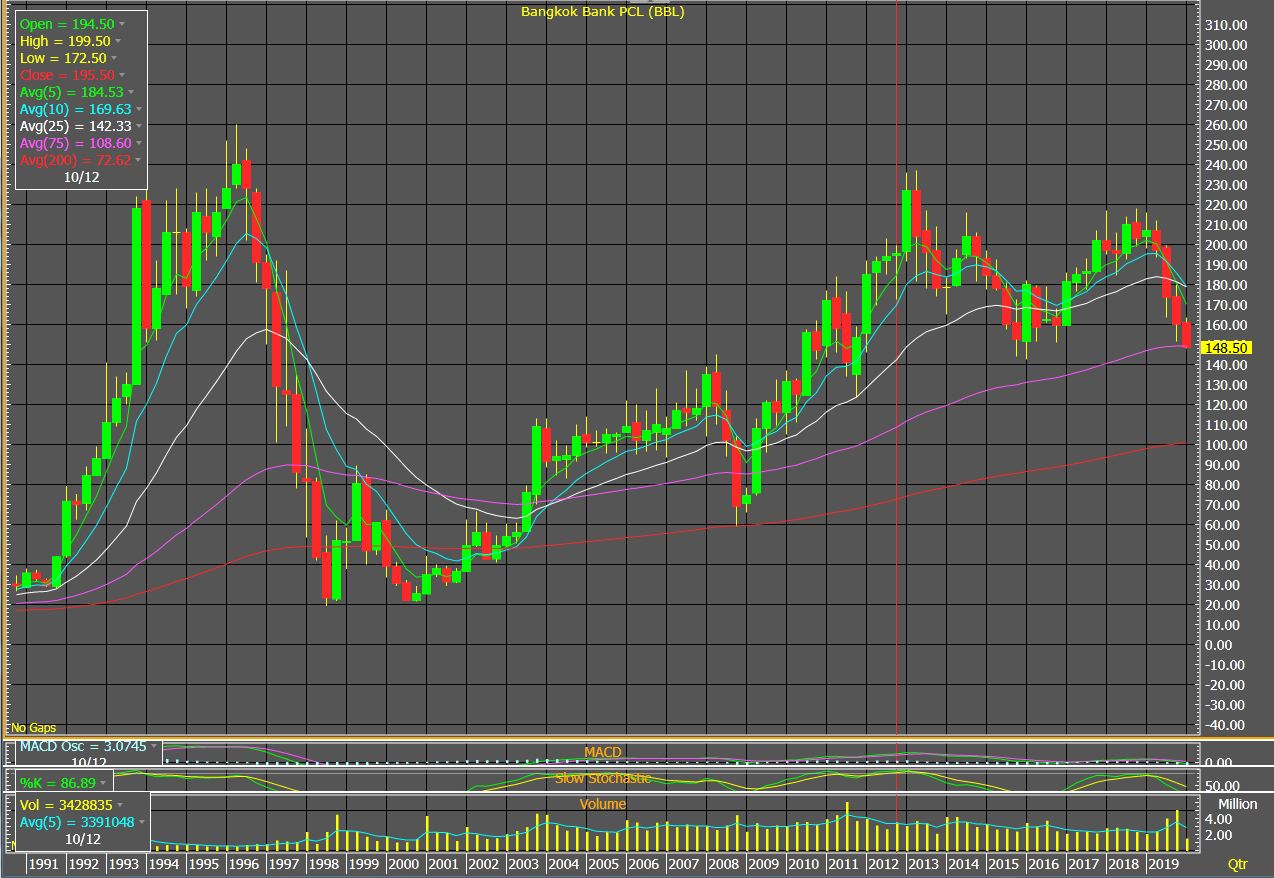This screenshot has height=878, width=1274.
Task: Open the dropdown arrow beside Low = 172.50
Action: (x=116, y=58)
